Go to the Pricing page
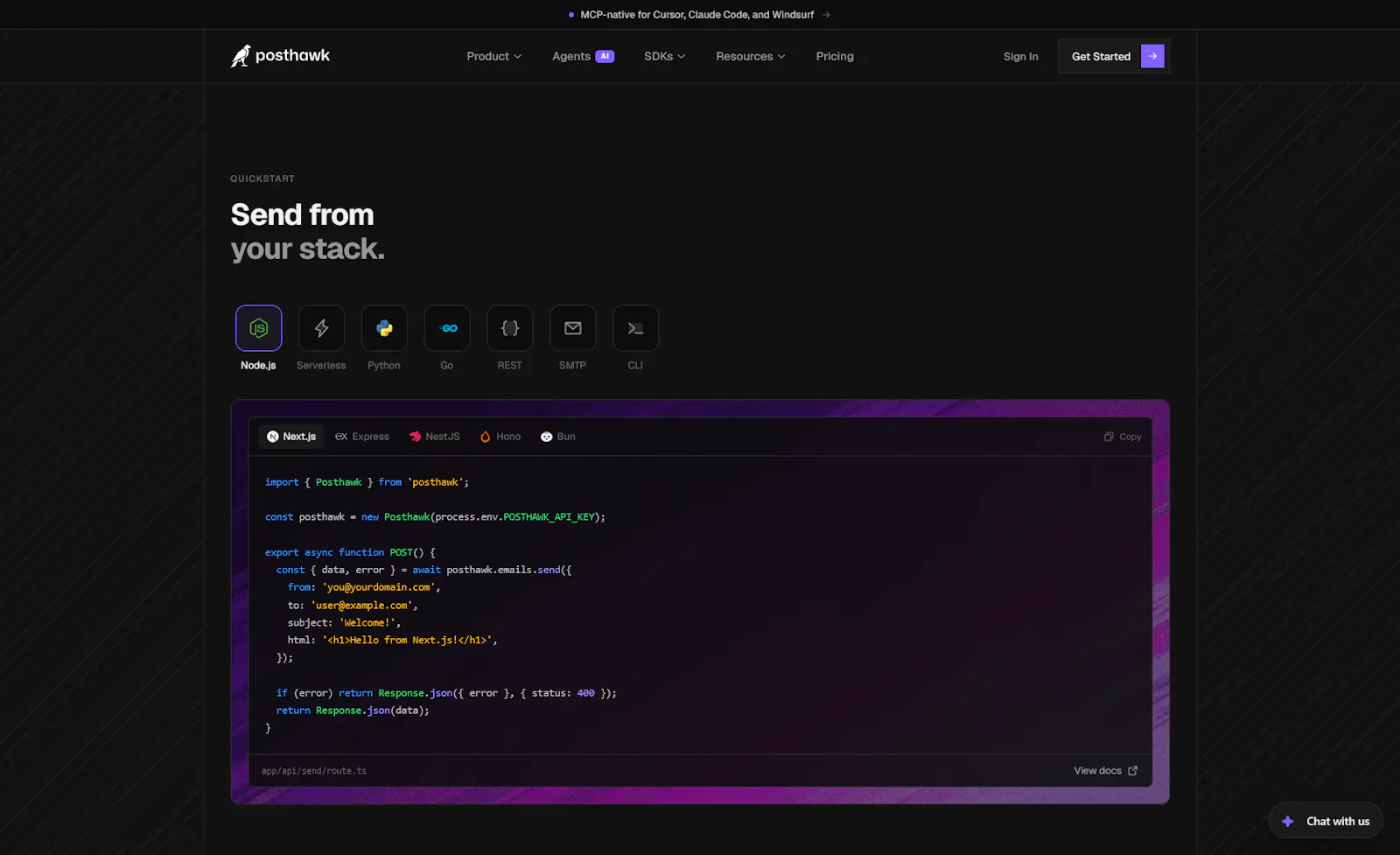Image resolution: width=1400 pixels, height=855 pixels. [x=835, y=56]
